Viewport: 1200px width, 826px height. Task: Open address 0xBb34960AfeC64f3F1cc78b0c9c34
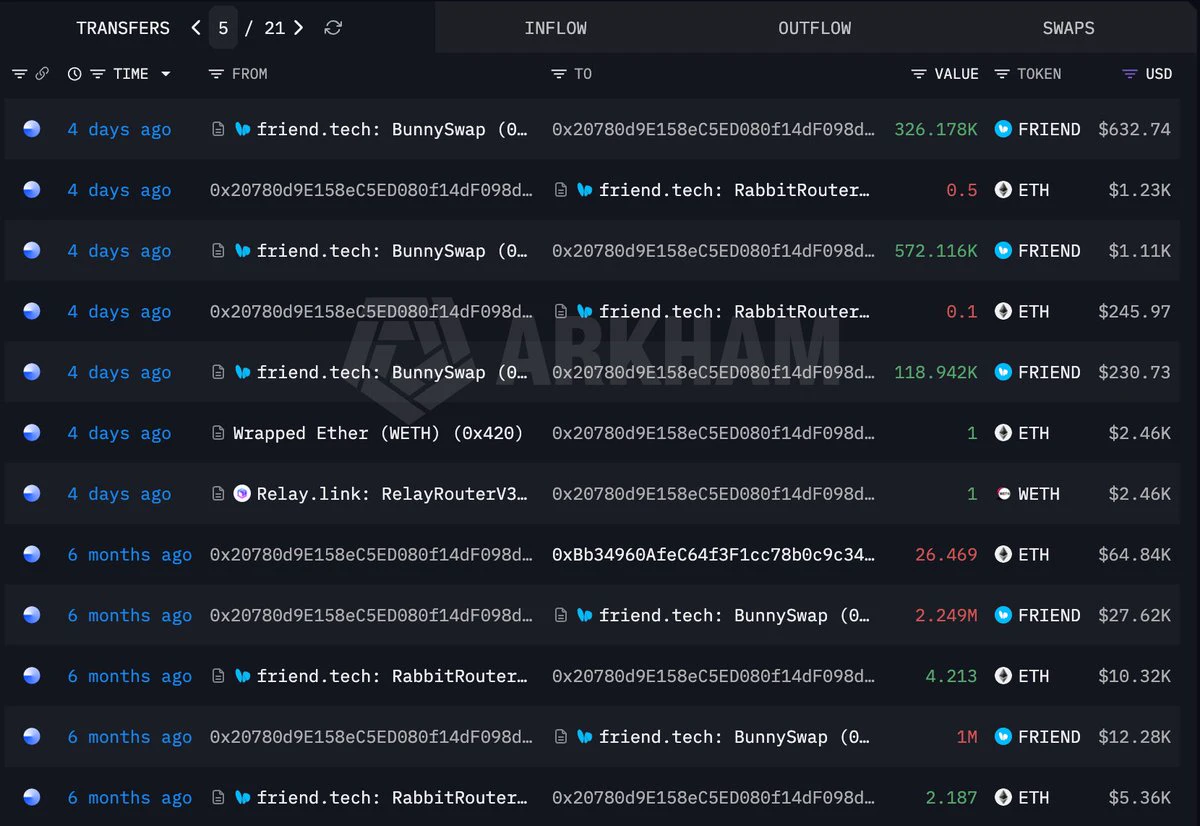click(x=713, y=554)
